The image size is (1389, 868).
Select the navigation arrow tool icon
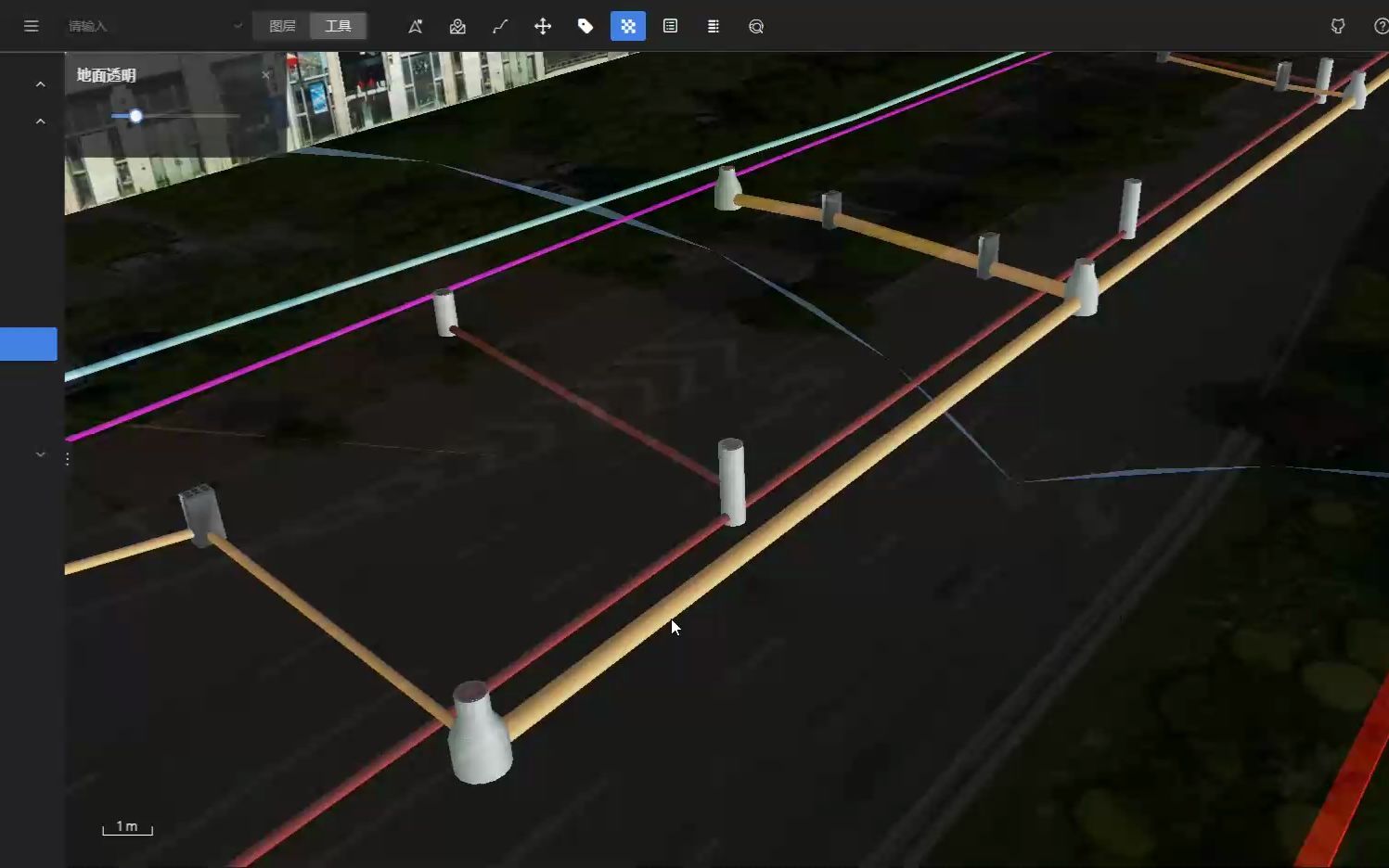[x=415, y=26]
